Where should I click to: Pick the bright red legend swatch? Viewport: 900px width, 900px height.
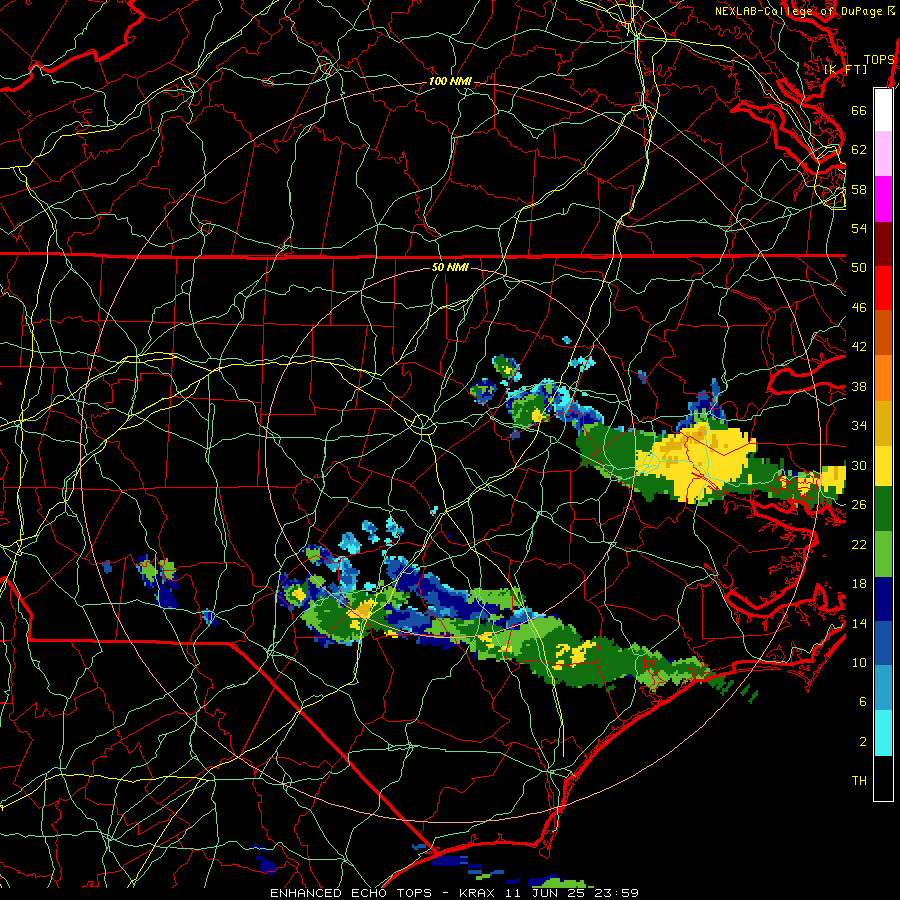pyautogui.click(x=883, y=288)
